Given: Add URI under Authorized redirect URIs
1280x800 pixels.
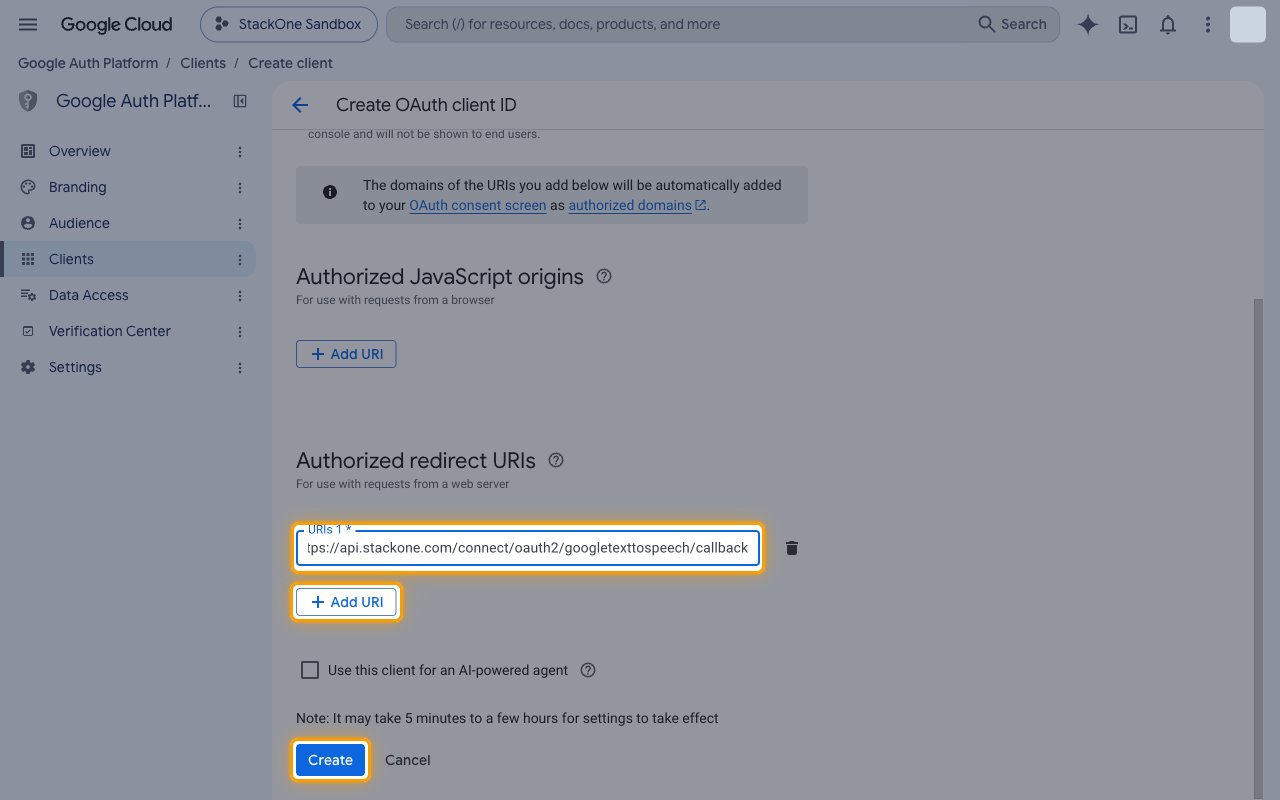Looking at the screenshot, I should coord(346,602).
